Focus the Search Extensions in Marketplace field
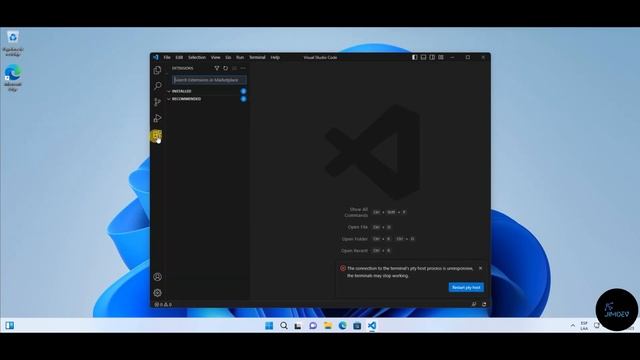Screen dimensions: 640x360 209,80
